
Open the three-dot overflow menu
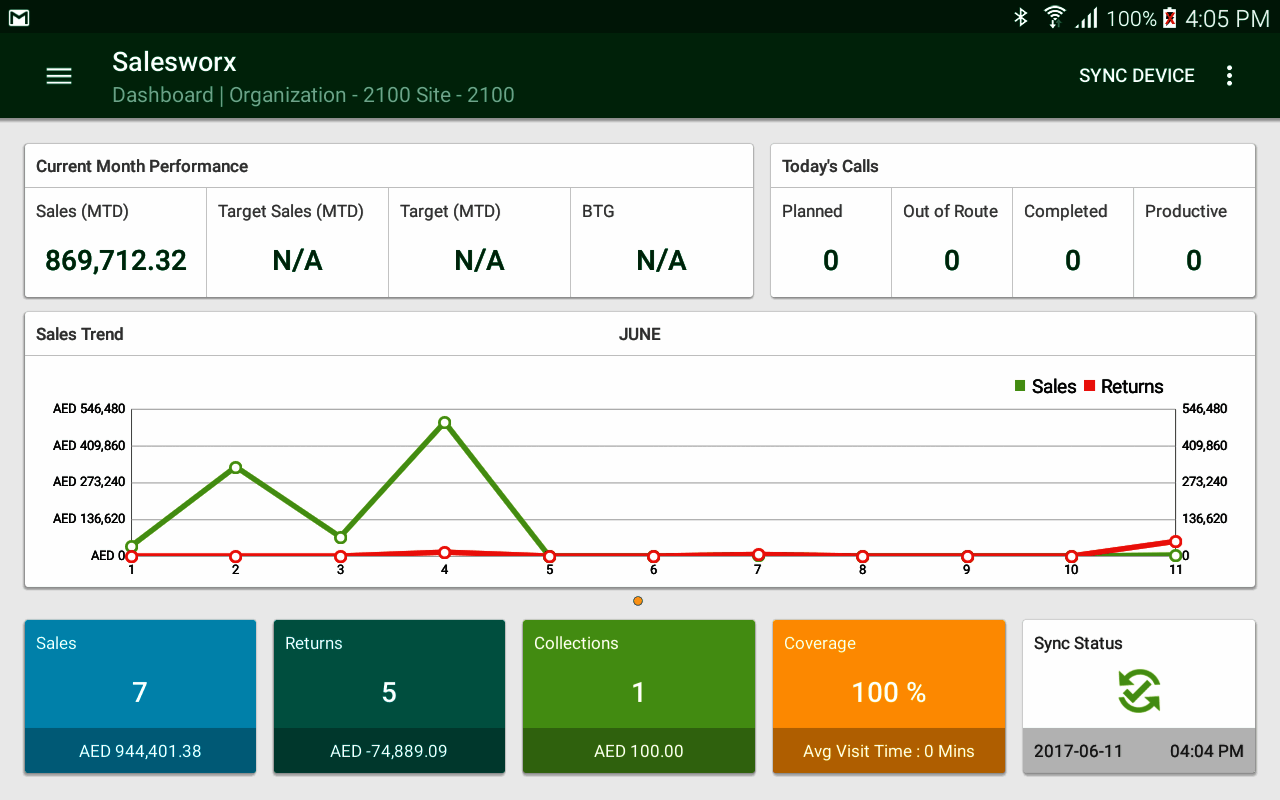pos(1229,76)
